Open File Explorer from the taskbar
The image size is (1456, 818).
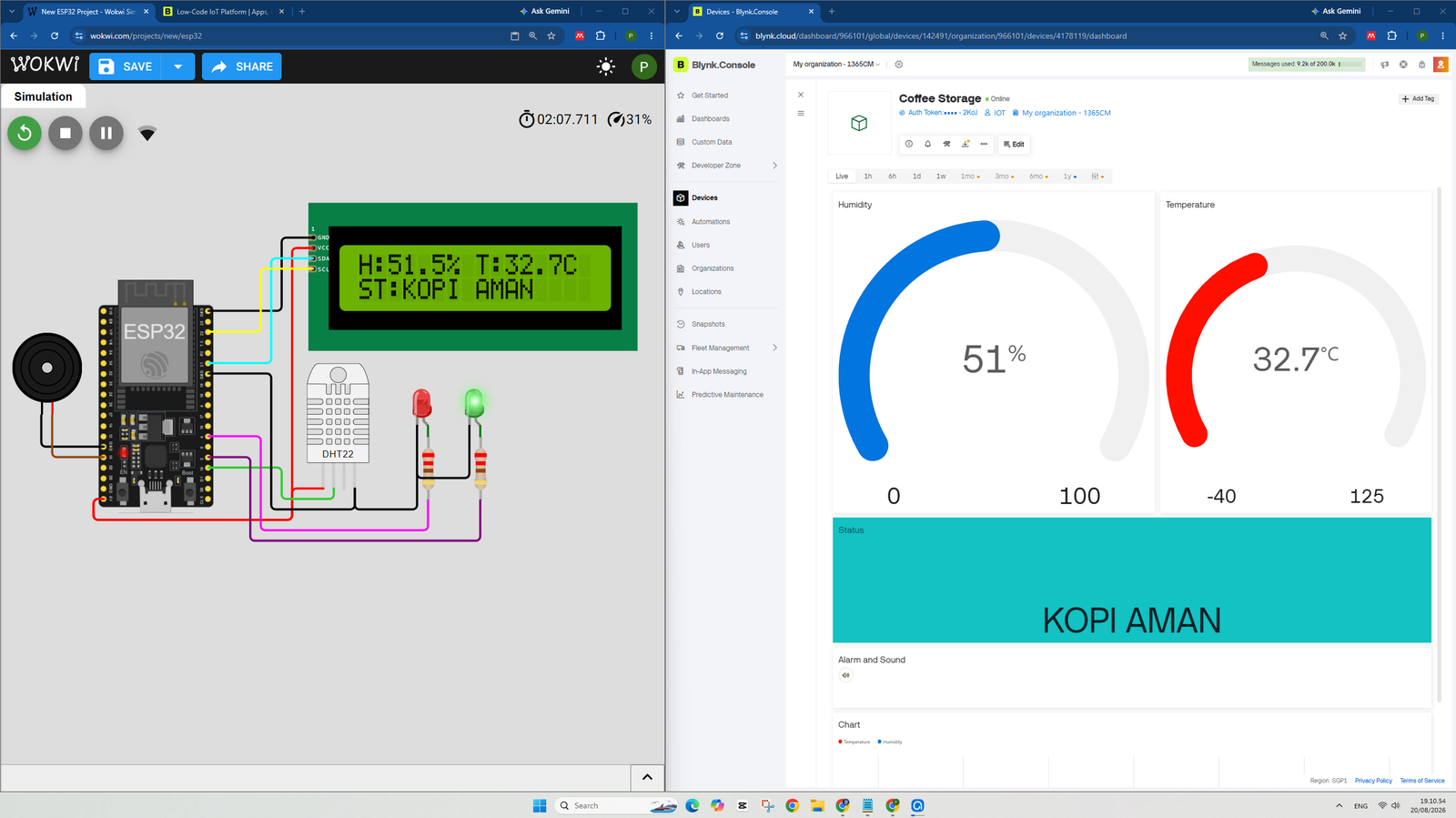coord(817,805)
